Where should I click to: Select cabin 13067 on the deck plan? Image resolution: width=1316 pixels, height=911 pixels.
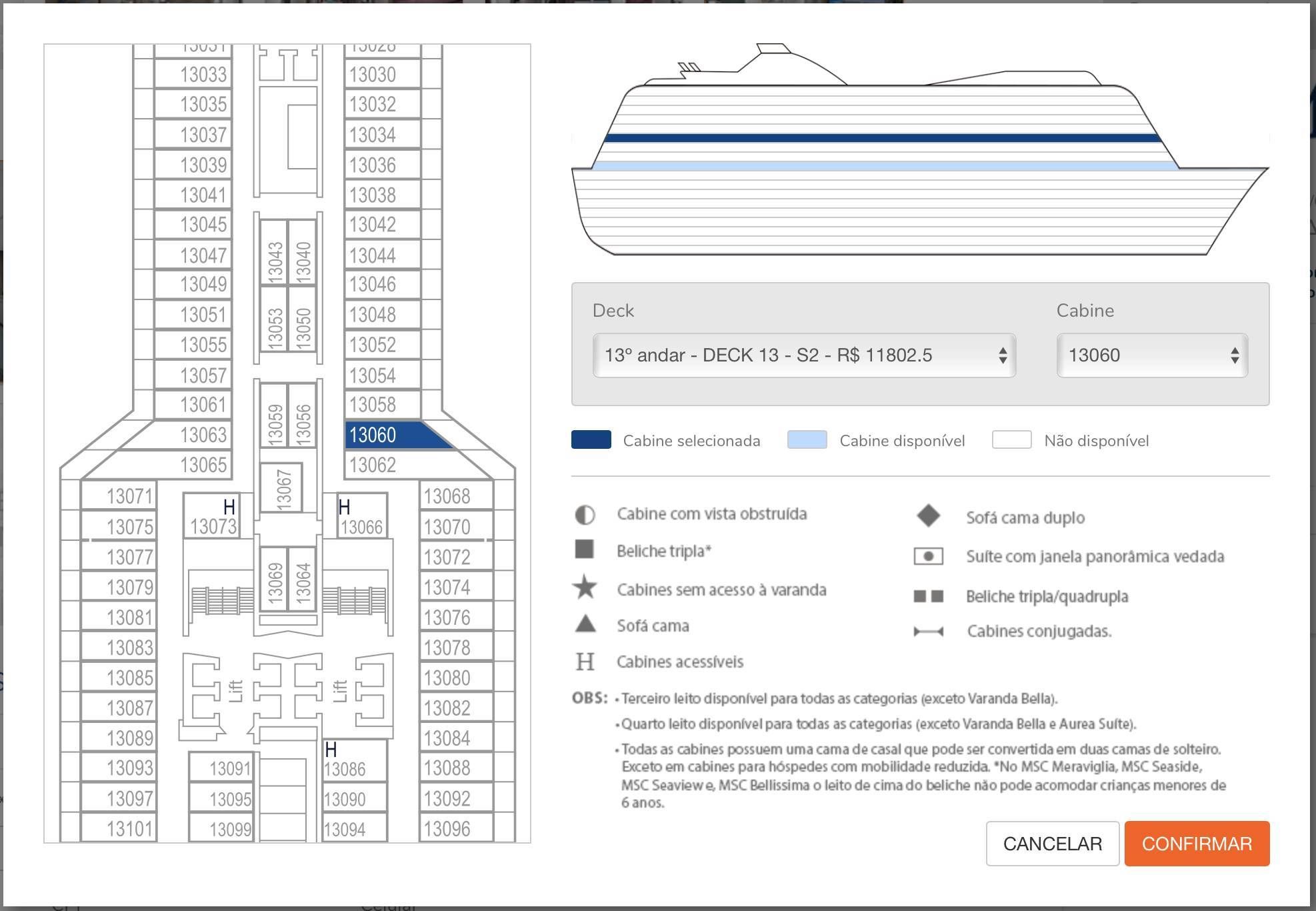[281, 488]
